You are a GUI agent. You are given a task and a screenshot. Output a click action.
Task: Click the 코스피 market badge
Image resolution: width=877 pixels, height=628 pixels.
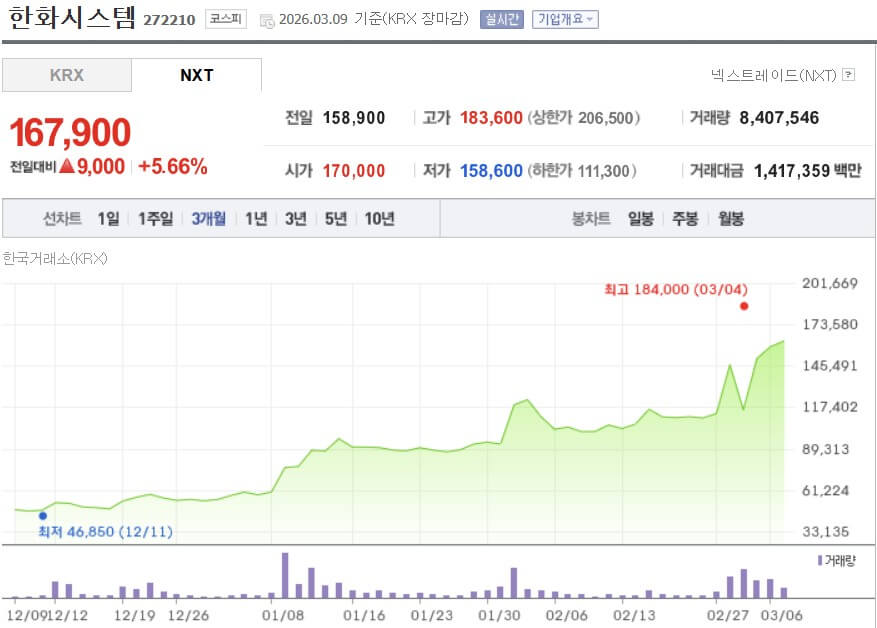pyautogui.click(x=226, y=19)
